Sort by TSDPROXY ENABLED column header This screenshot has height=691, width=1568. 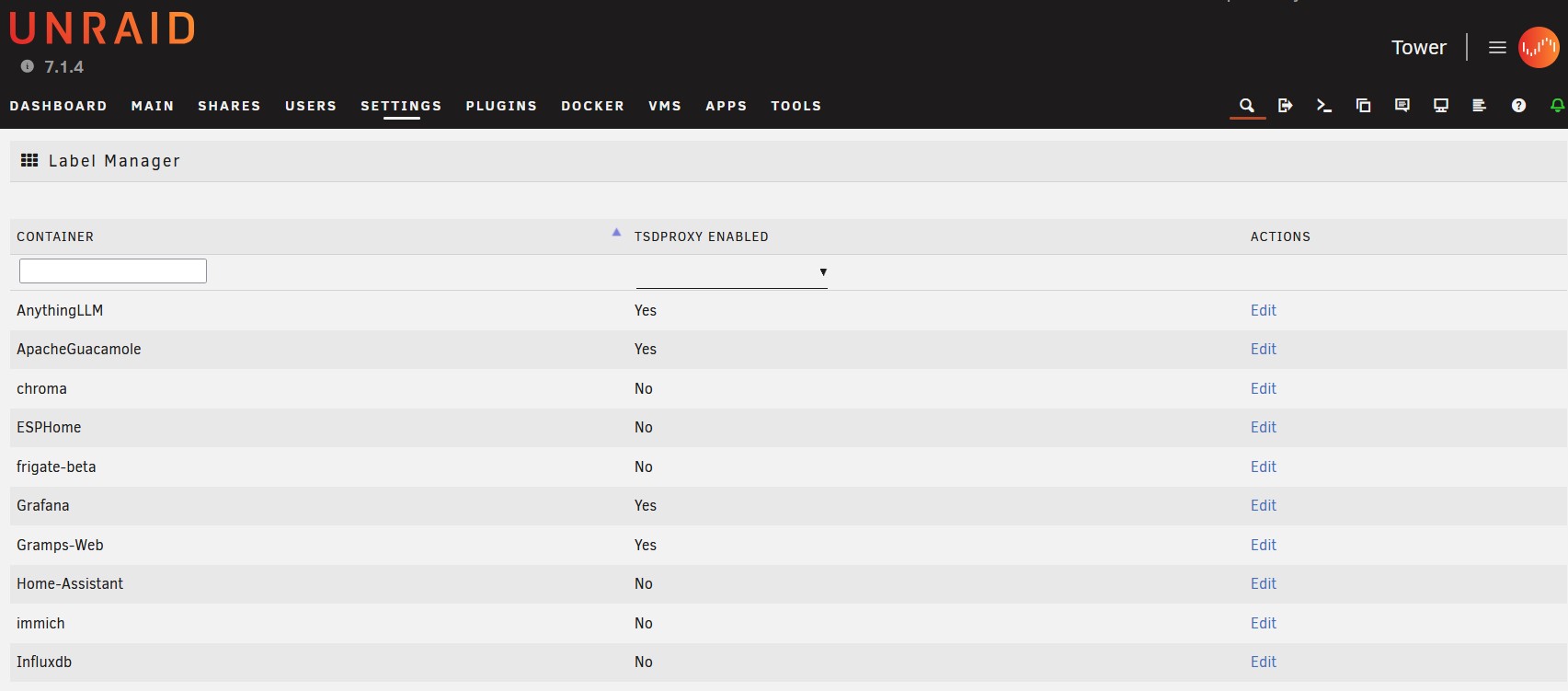click(x=702, y=236)
